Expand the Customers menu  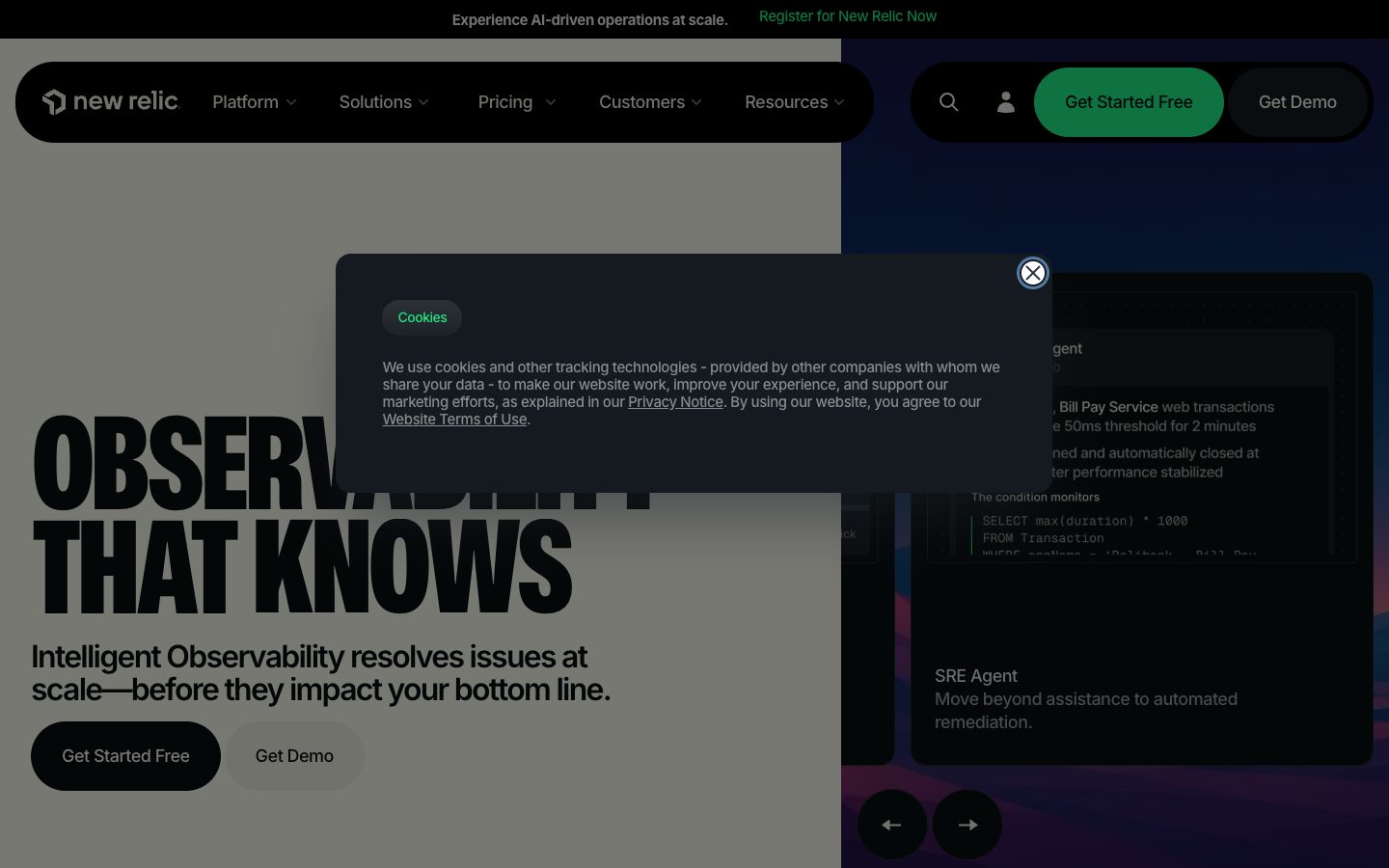tap(650, 102)
